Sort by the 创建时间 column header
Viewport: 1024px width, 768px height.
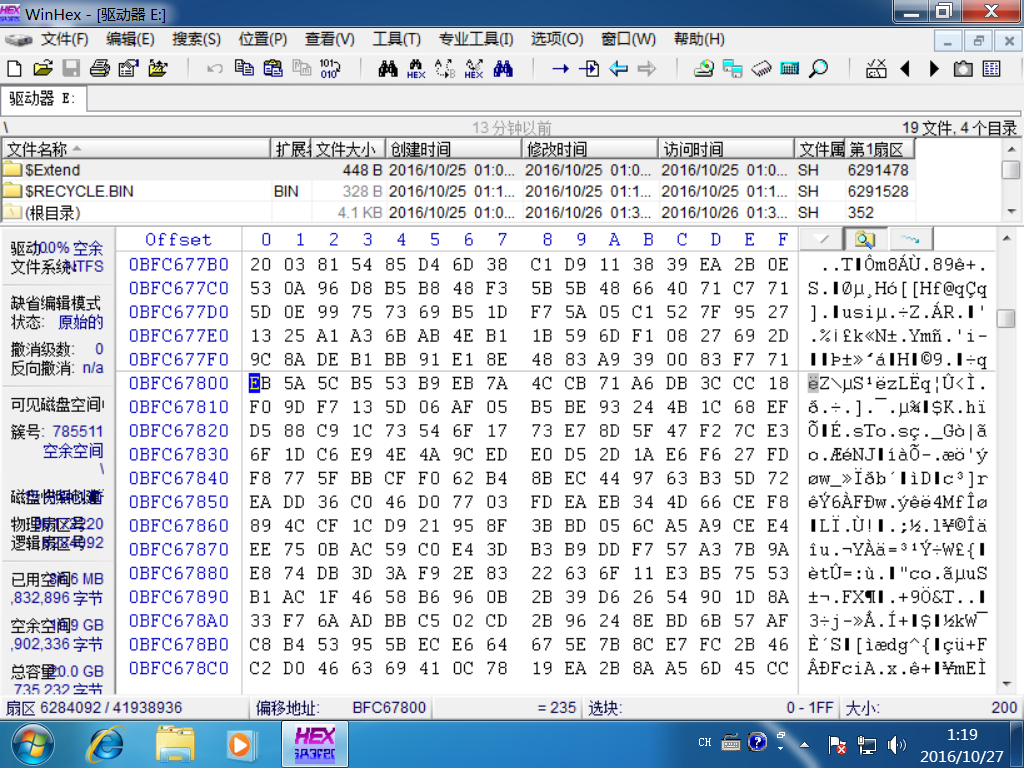(454, 149)
